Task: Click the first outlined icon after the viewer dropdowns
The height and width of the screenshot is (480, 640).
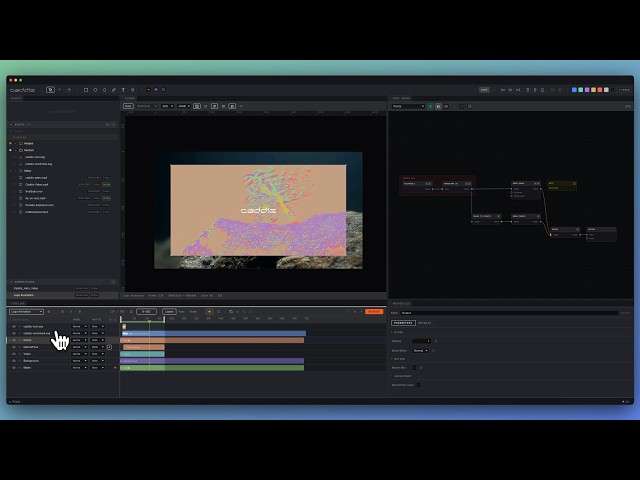Action: pyautogui.click(x=197, y=106)
